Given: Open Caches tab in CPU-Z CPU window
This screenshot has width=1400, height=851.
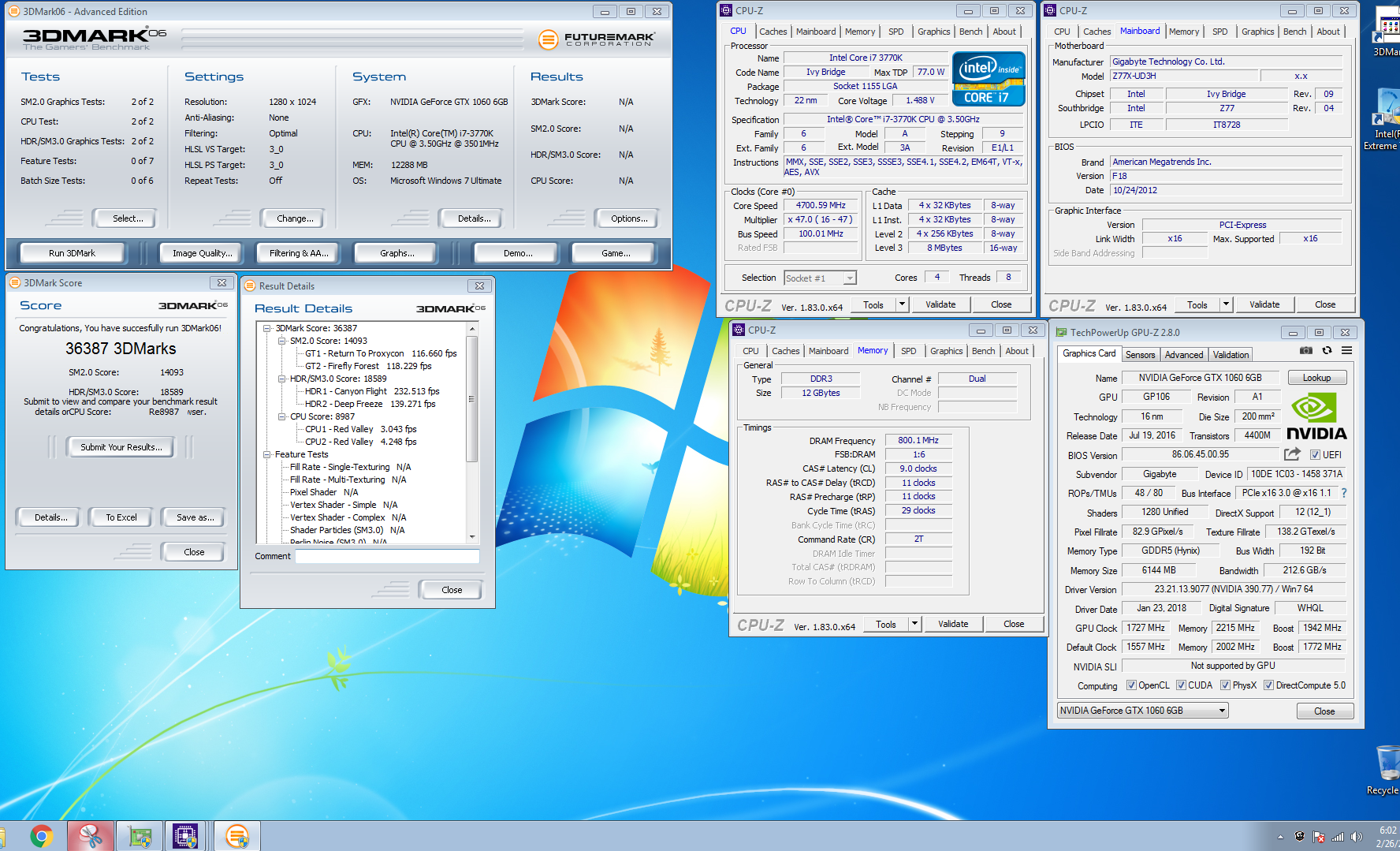Looking at the screenshot, I should tap(773, 32).
